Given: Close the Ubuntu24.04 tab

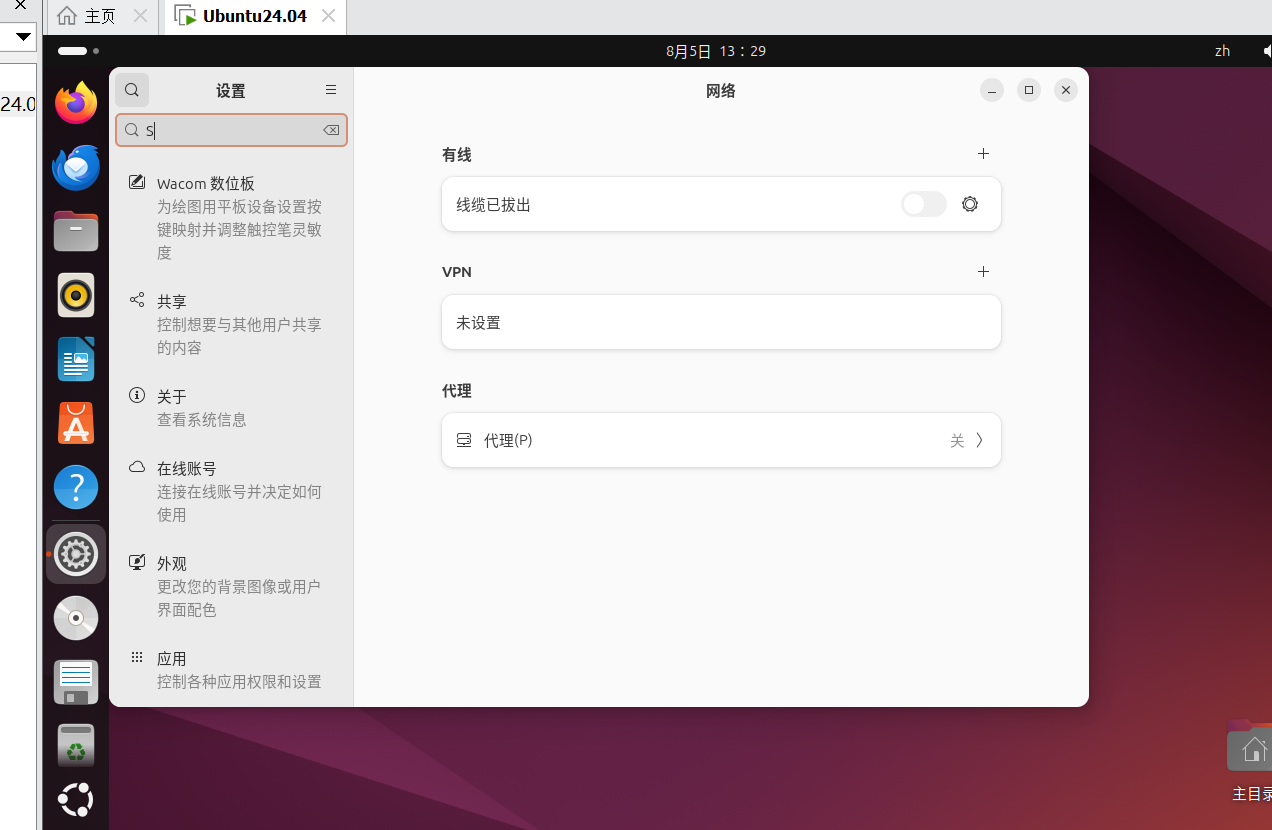Looking at the screenshot, I should point(327,16).
